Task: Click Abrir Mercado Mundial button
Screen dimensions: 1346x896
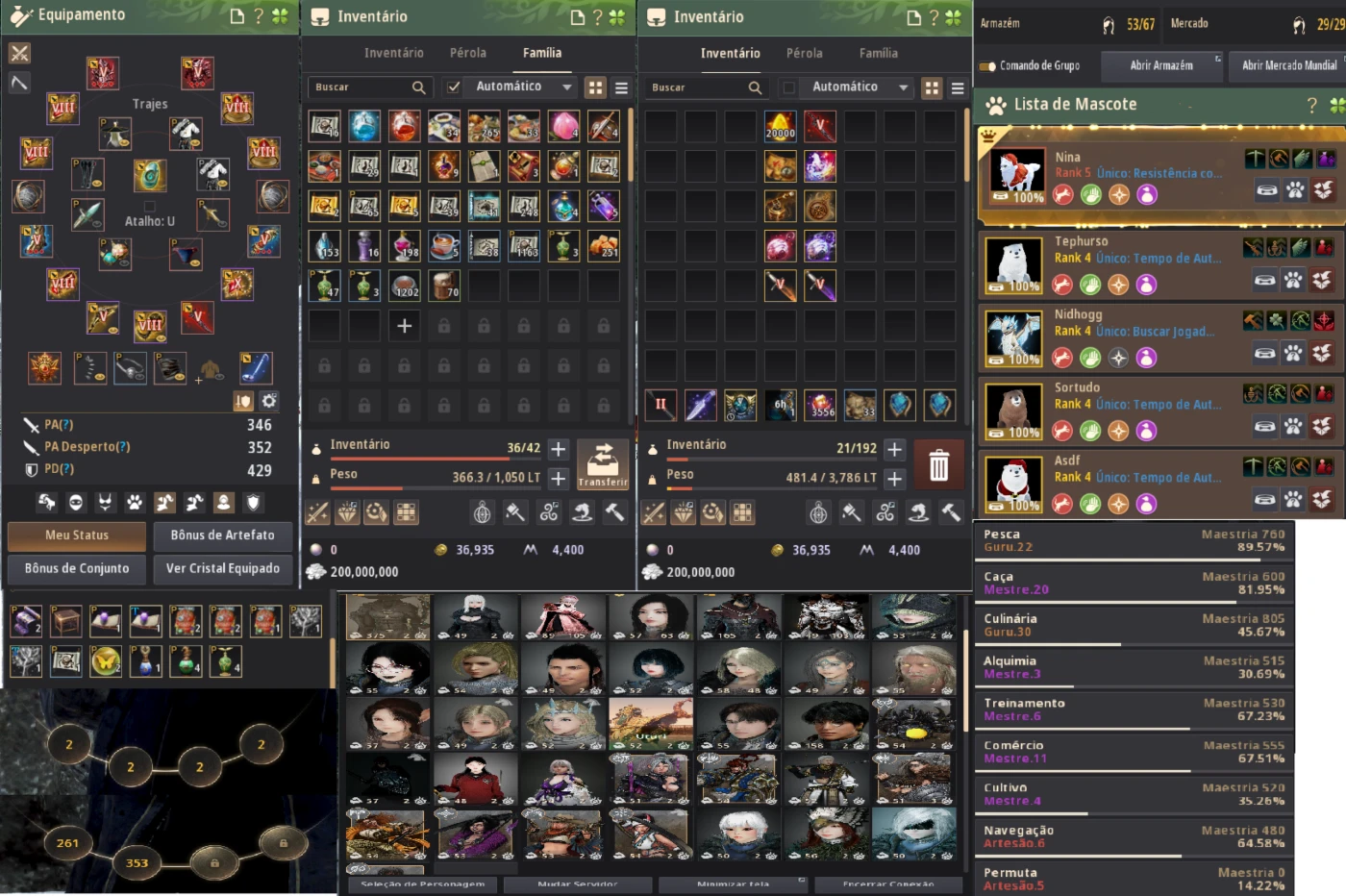Action: click(1288, 65)
